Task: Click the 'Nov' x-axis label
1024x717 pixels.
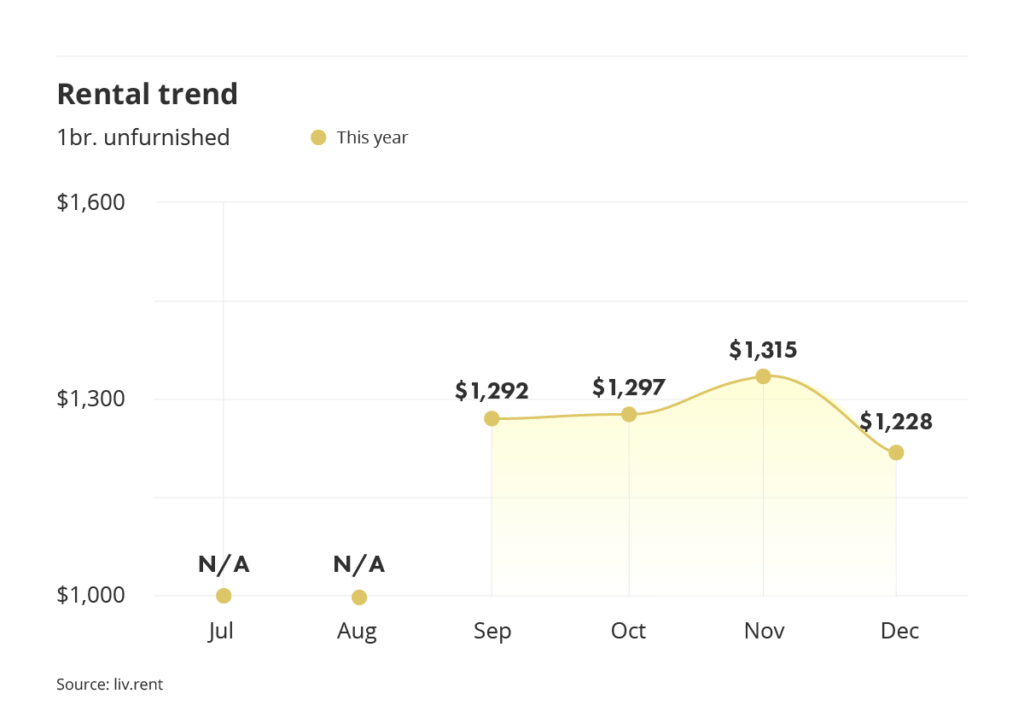Action: click(x=763, y=631)
